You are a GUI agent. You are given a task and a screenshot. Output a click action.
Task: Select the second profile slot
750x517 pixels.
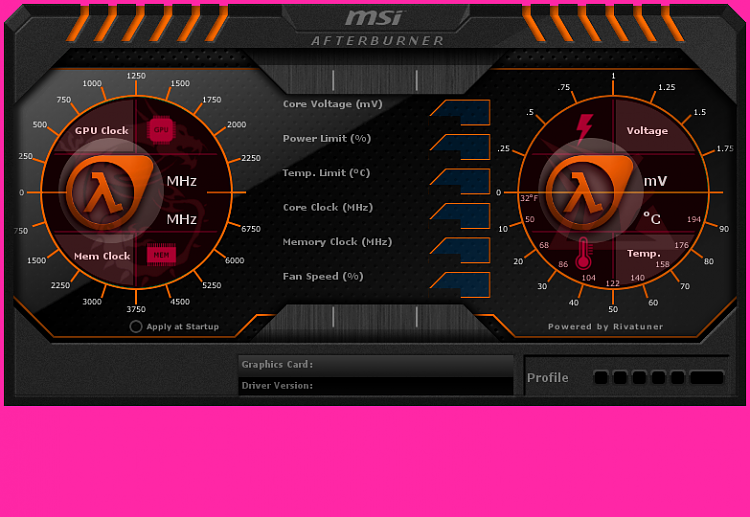pos(620,378)
